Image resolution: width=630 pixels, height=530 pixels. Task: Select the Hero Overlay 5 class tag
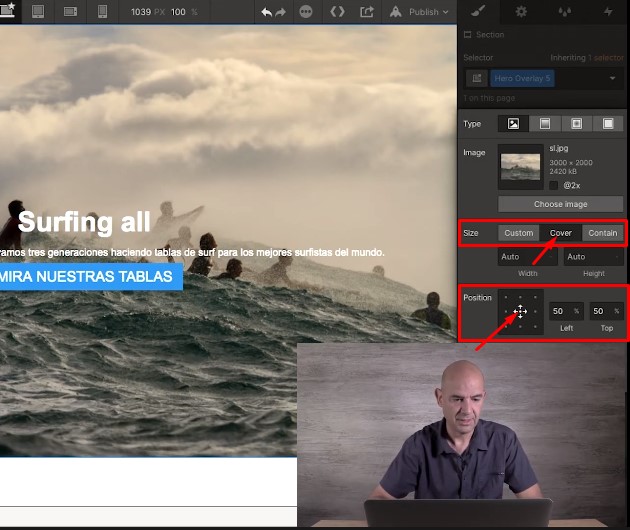pyautogui.click(x=522, y=78)
